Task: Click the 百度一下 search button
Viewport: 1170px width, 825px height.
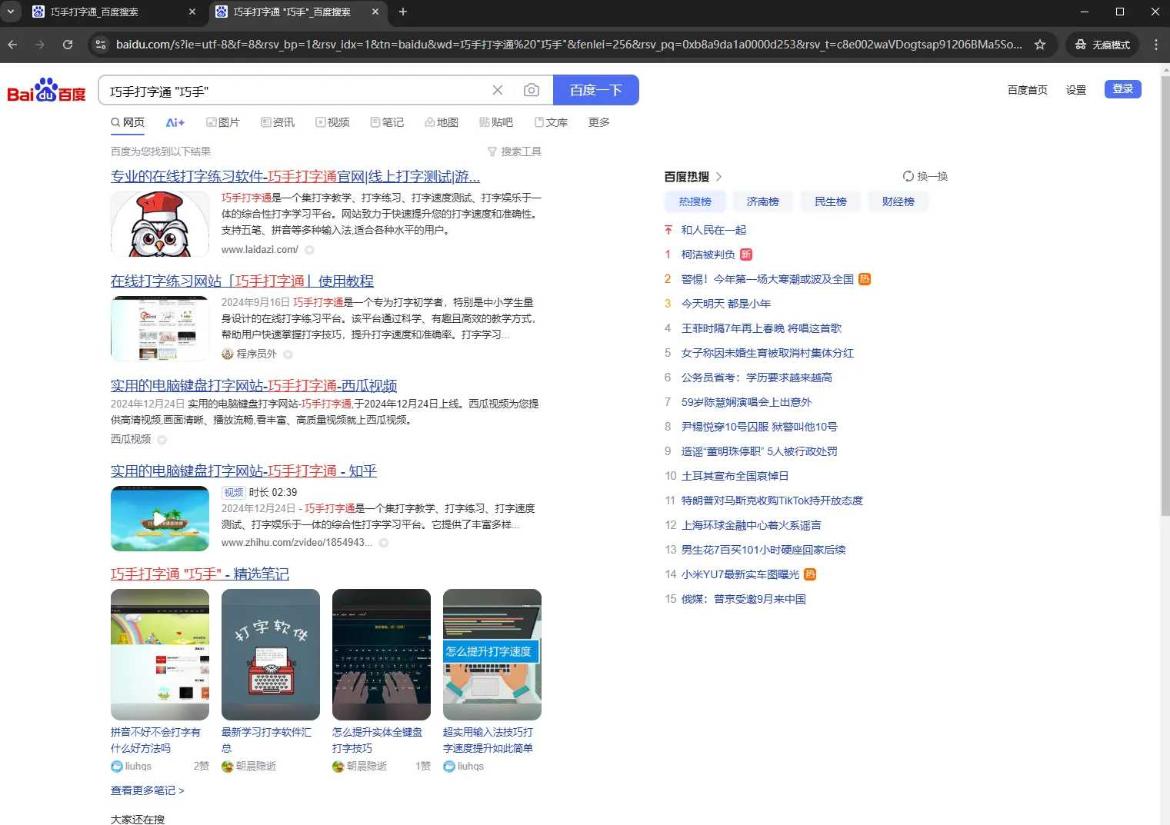Action: (595, 90)
